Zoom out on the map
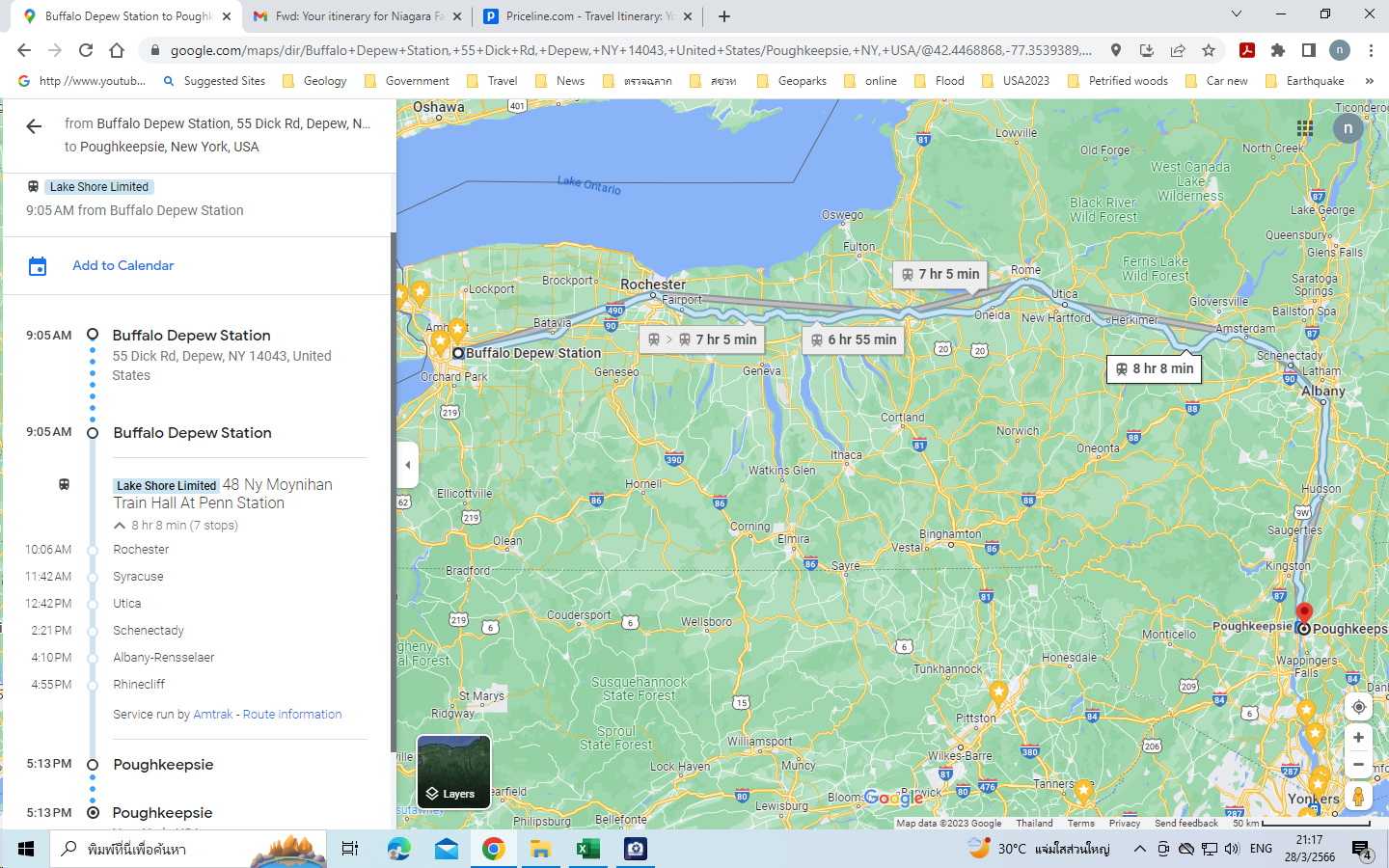Screen dimensions: 1389x868 (1358, 765)
